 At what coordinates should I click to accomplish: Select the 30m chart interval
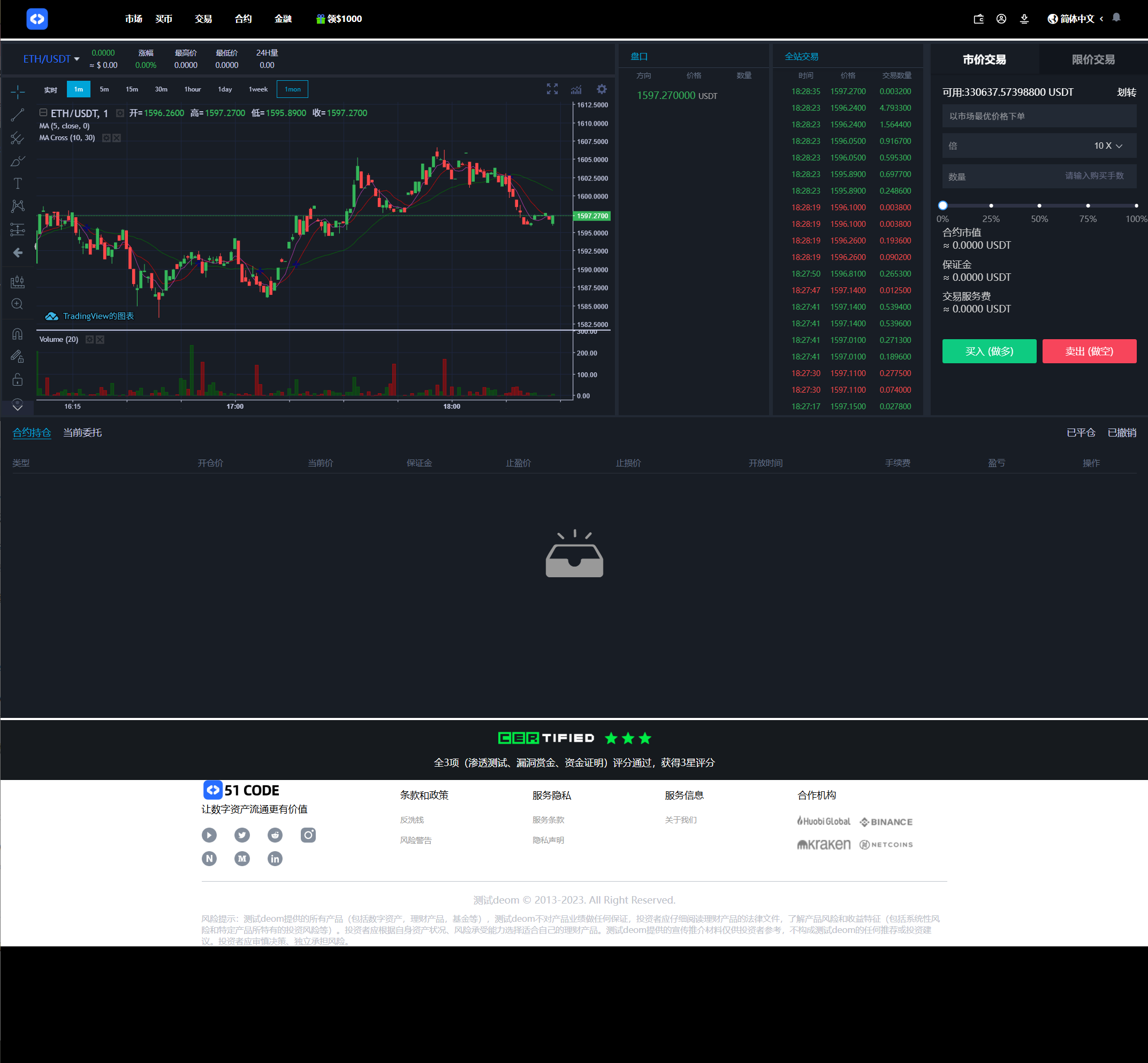161,89
